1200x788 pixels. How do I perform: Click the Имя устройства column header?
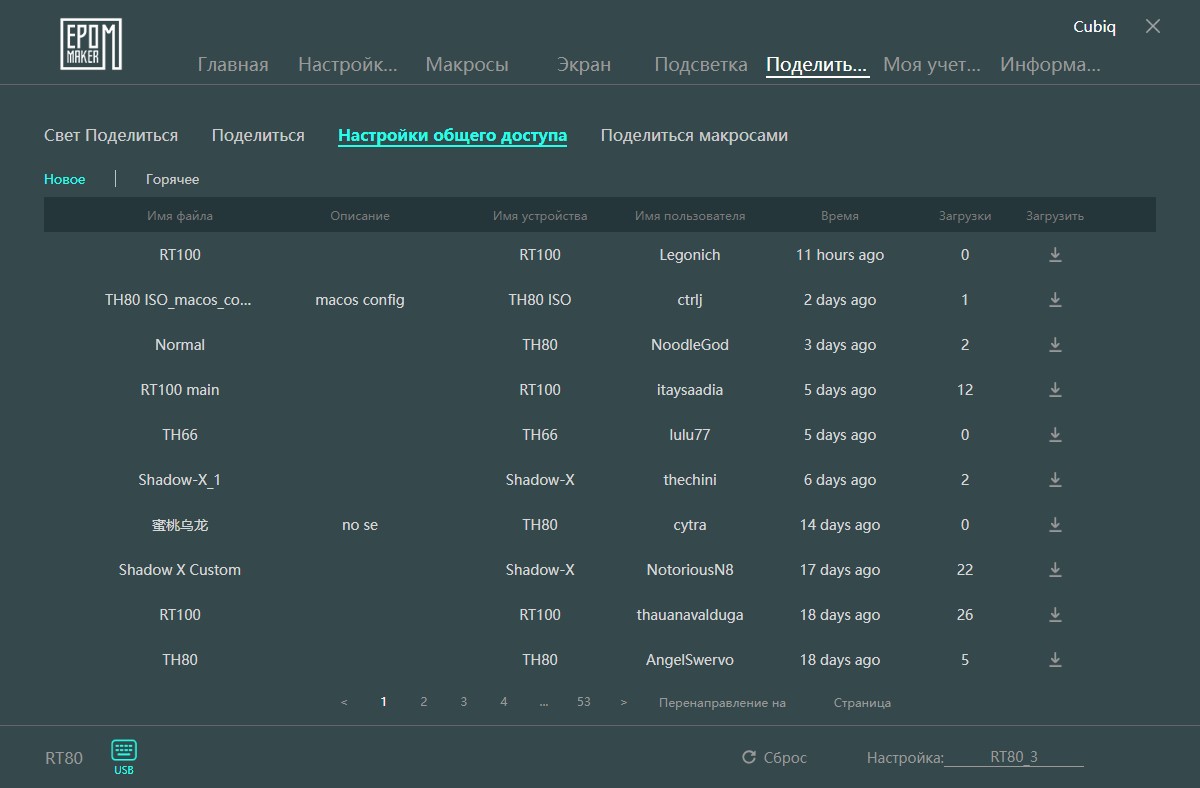point(540,216)
